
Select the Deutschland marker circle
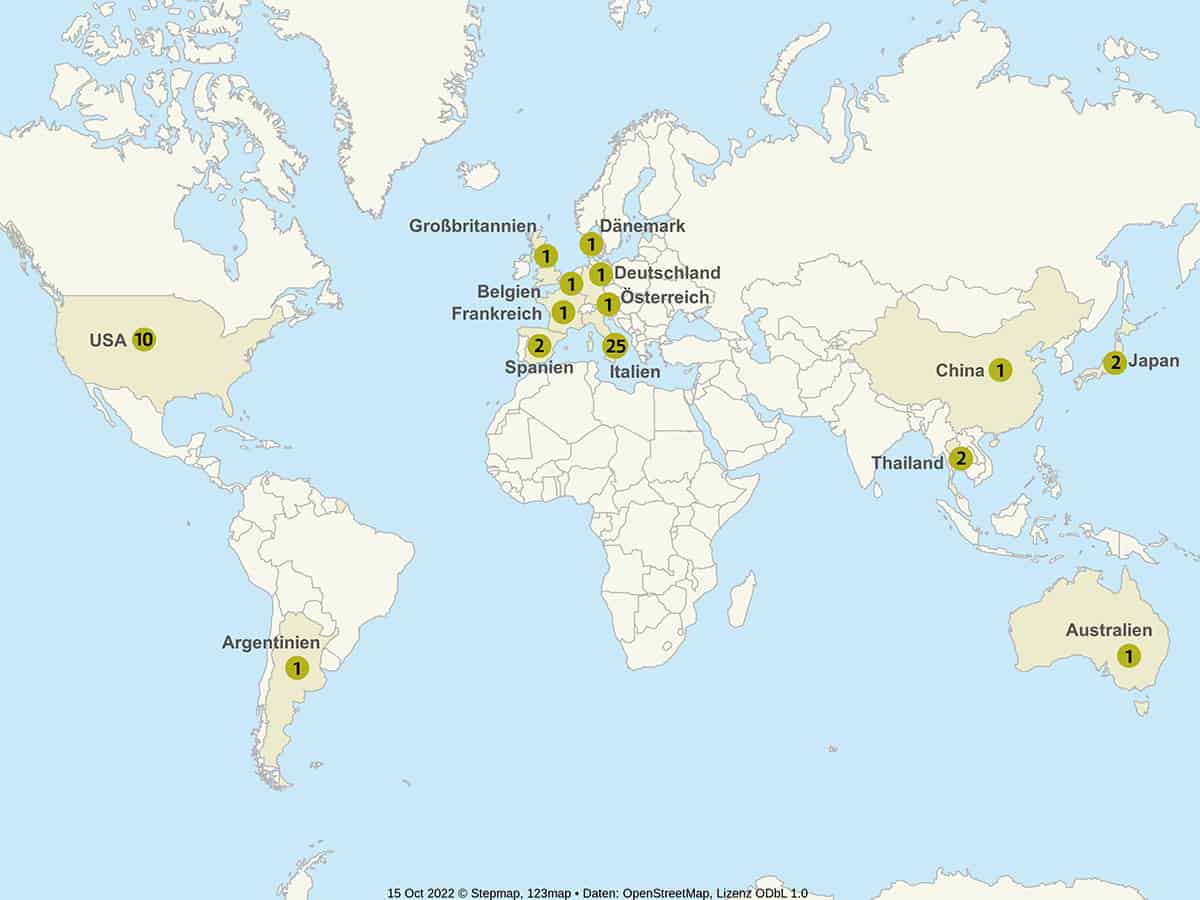600,274
